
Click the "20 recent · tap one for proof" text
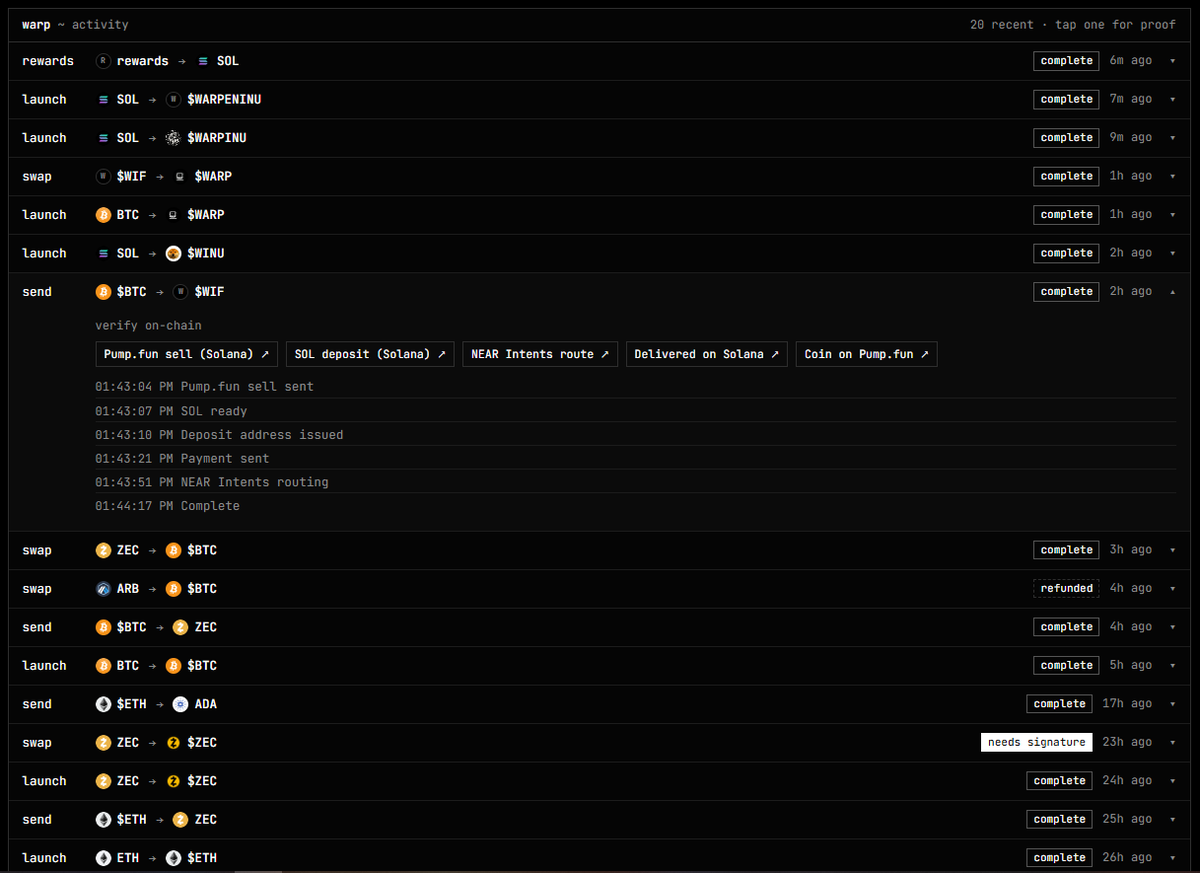click(x=1073, y=25)
